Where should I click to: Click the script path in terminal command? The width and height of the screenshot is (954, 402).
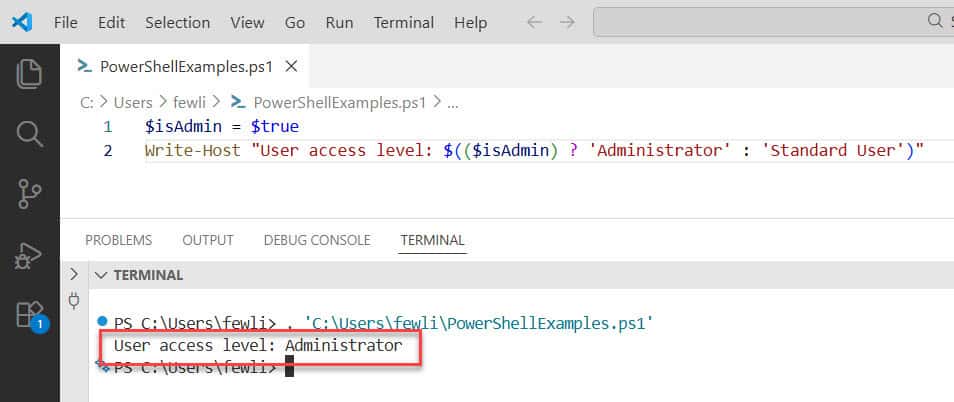coord(479,324)
